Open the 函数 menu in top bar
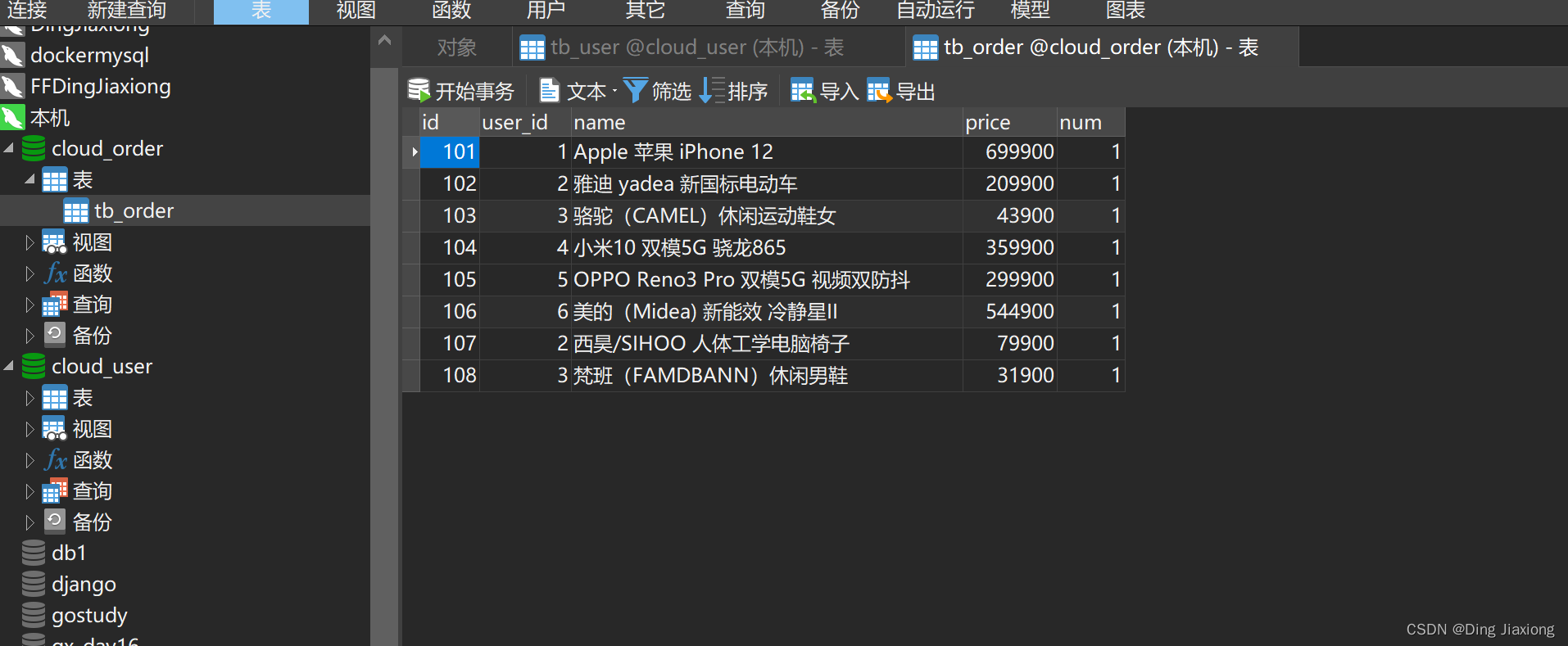This screenshot has width=1568, height=646. coord(452,11)
